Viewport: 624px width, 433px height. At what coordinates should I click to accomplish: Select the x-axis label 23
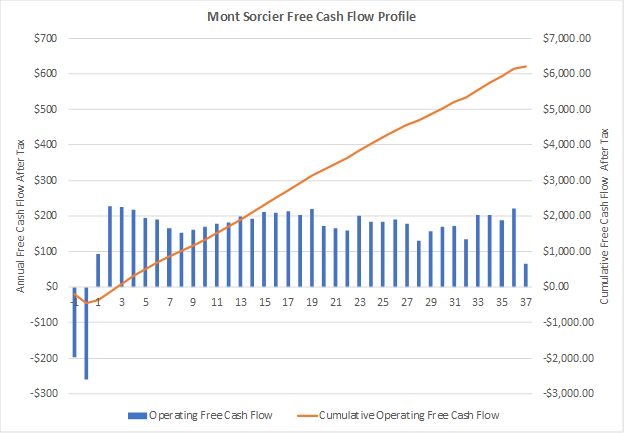click(x=360, y=302)
